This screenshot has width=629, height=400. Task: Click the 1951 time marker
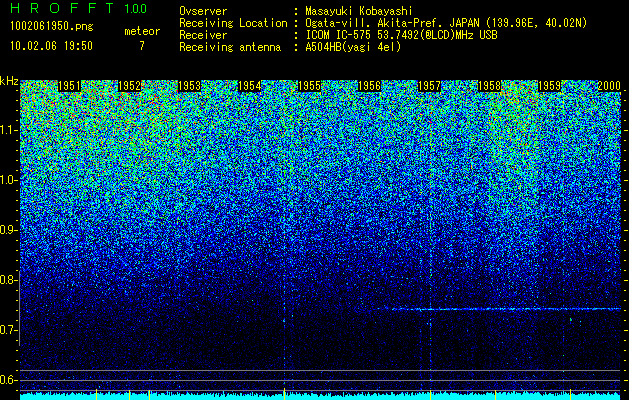coord(69,86)
